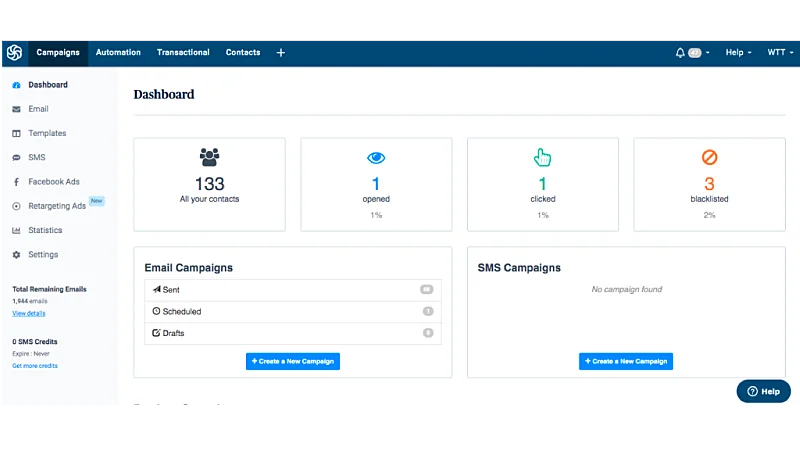Click the plus icon in top navigation
Image resolution: width=800 pixels, height=450 pixels.
click(281, 53)
